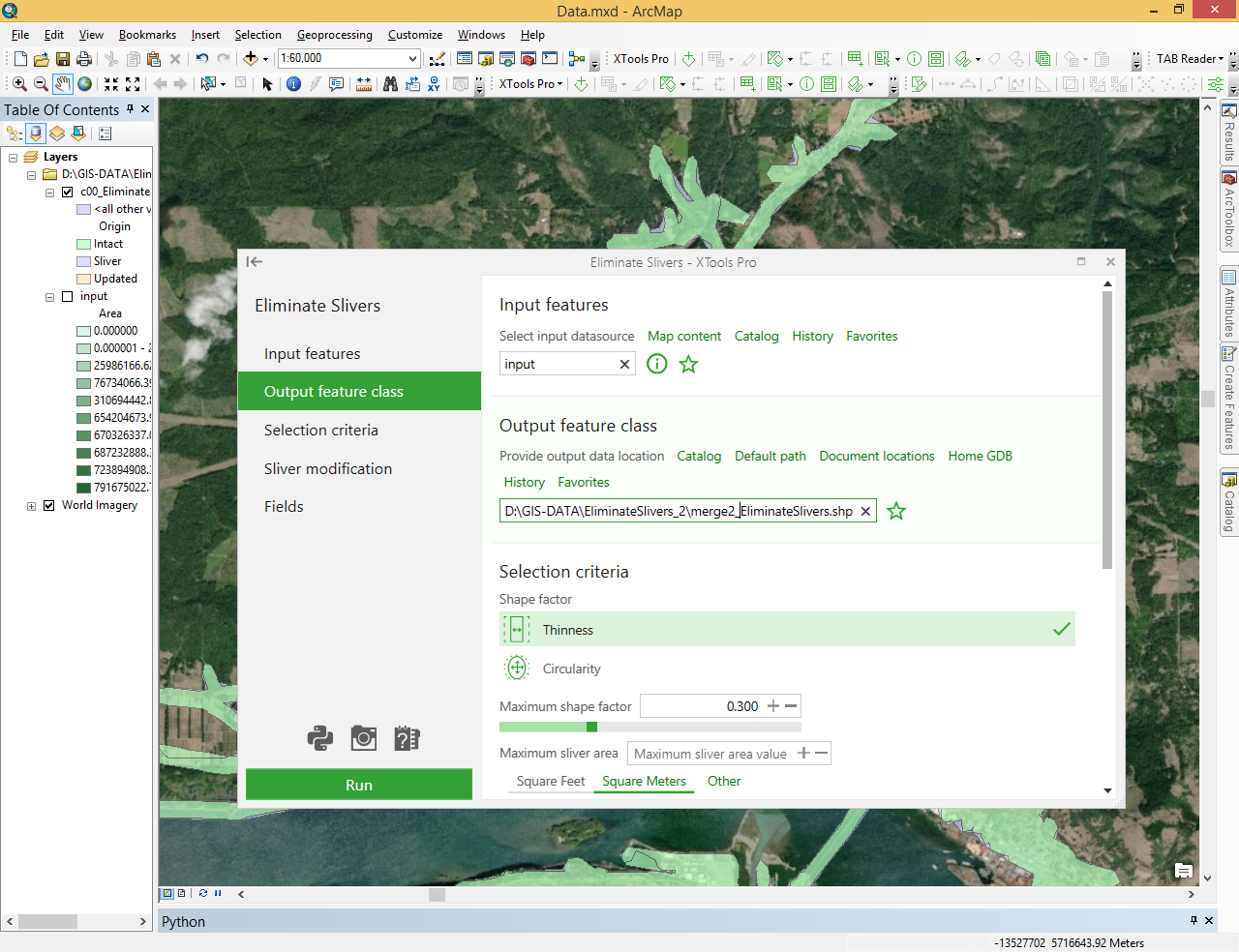Open the Editor toolbar icon
This screenshot has width=1239, height=952.
[437, 59]
